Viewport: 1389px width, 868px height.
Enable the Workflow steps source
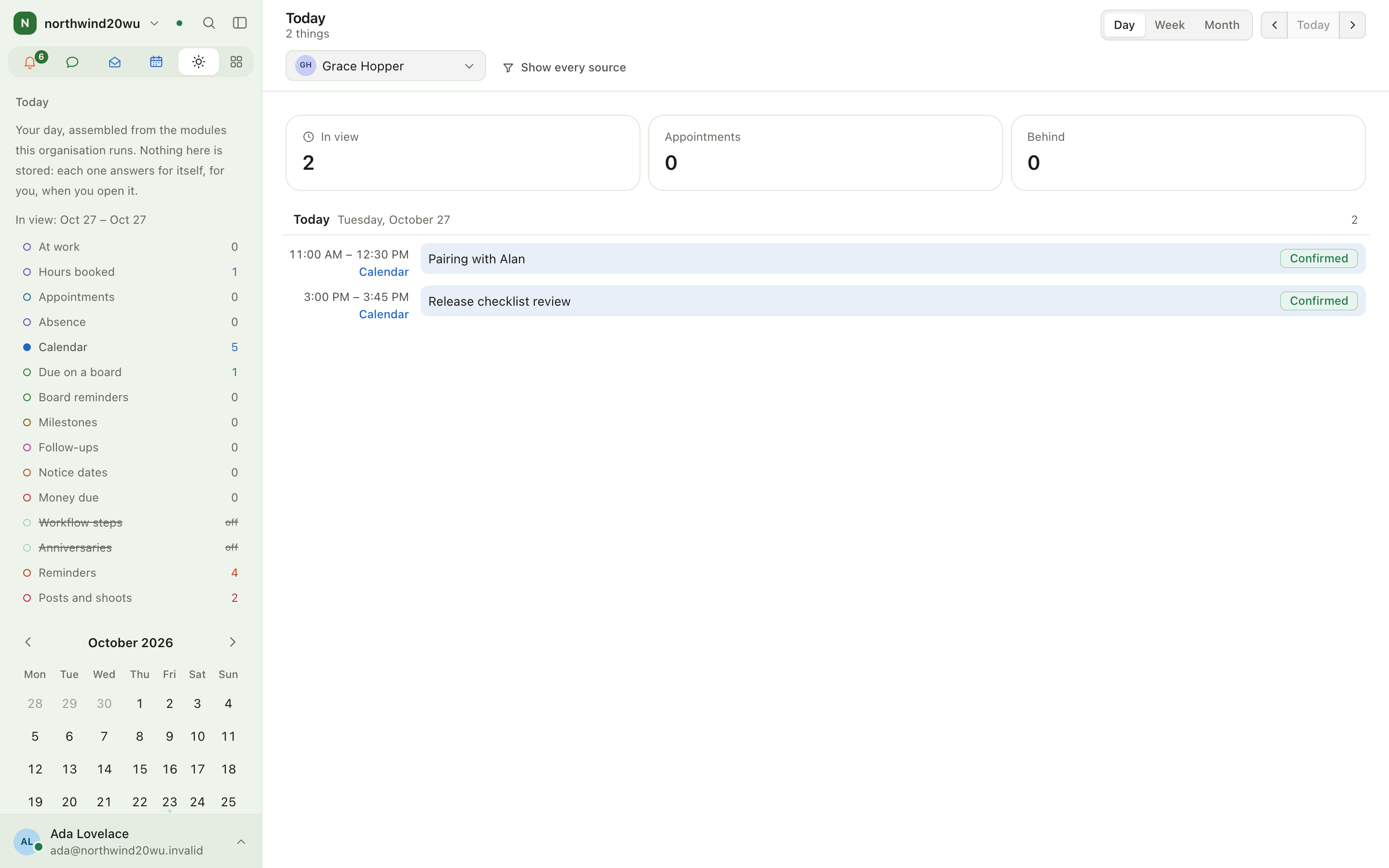(130, 523)
